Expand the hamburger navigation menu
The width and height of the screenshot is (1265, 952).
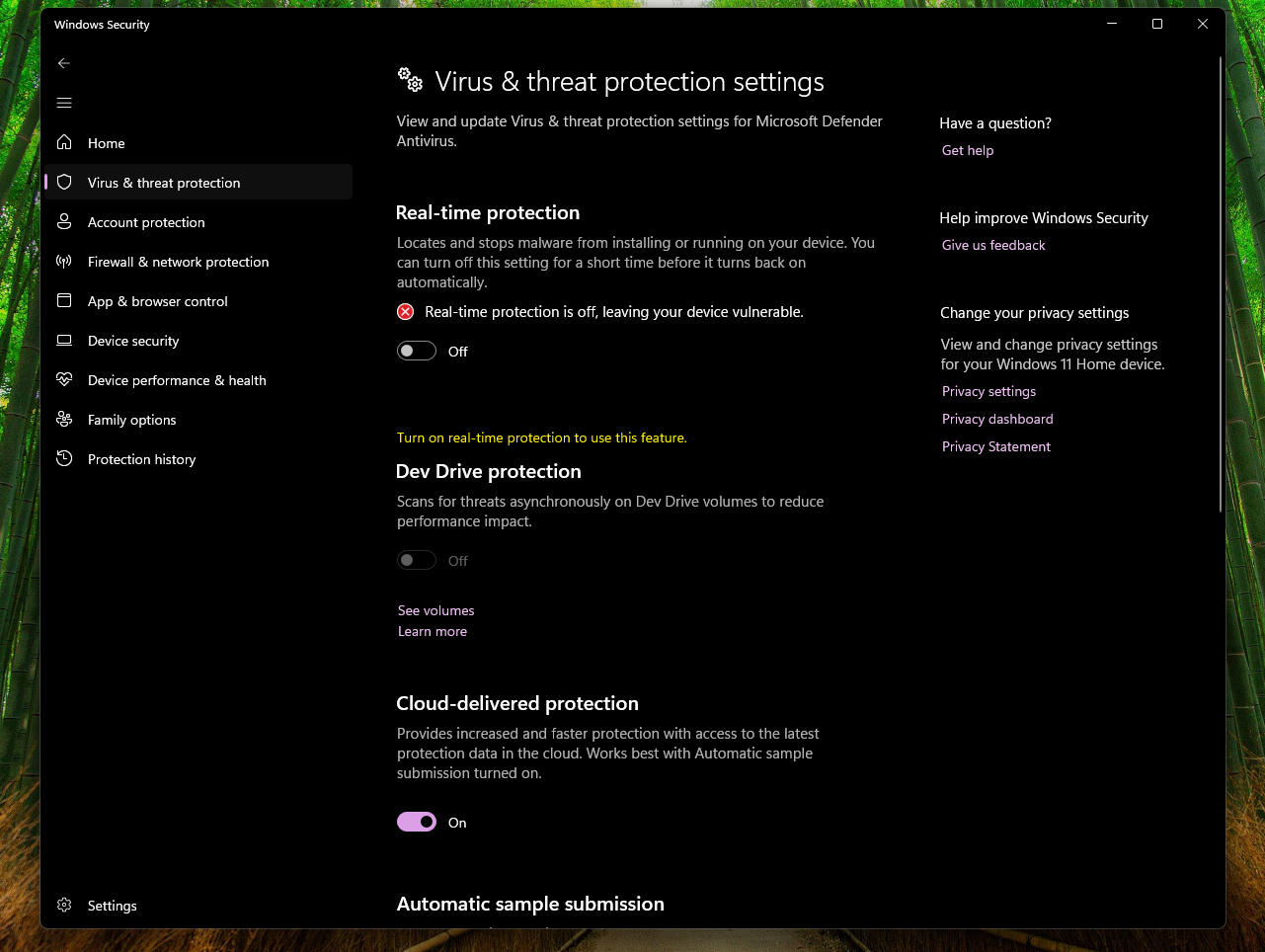(64, 103)
